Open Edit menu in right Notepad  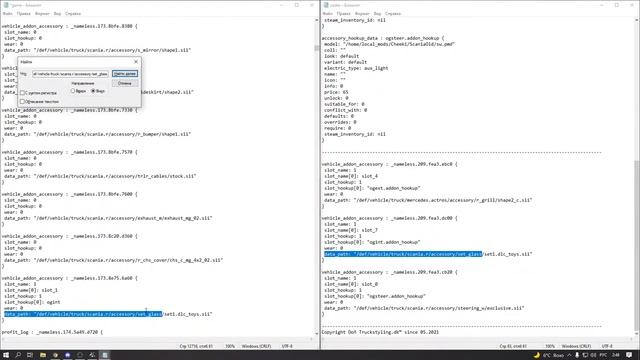(x=344, y=13)
